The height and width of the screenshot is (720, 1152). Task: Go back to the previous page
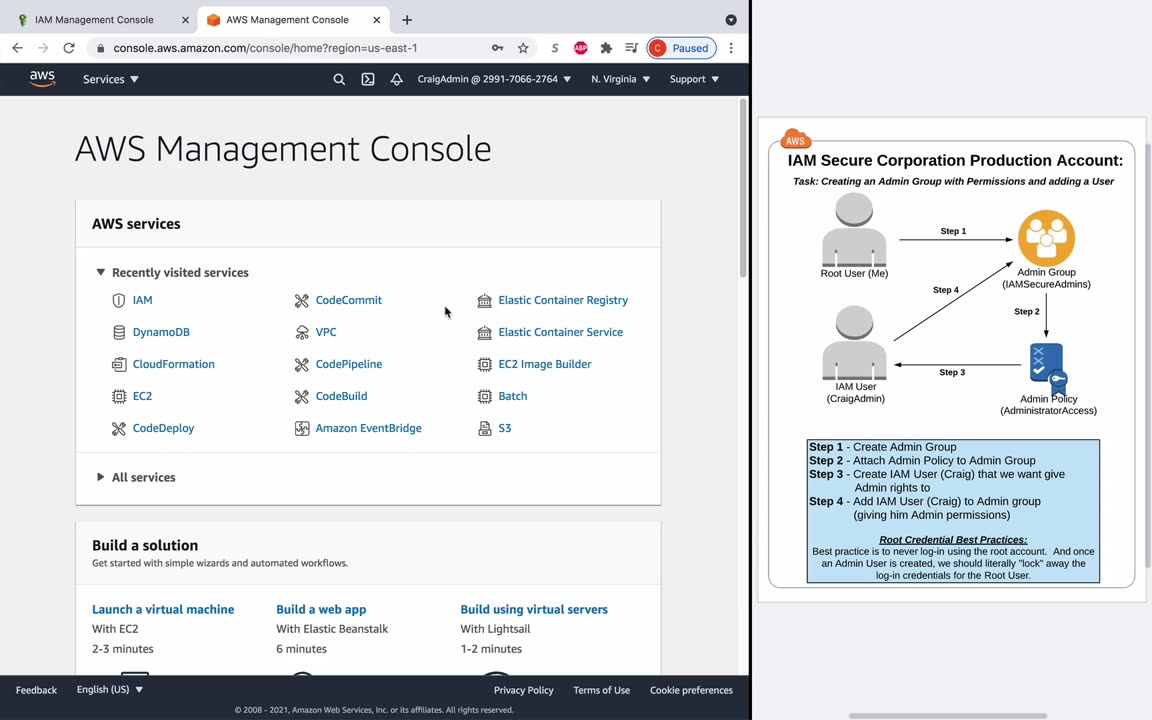tap(18, 48)
